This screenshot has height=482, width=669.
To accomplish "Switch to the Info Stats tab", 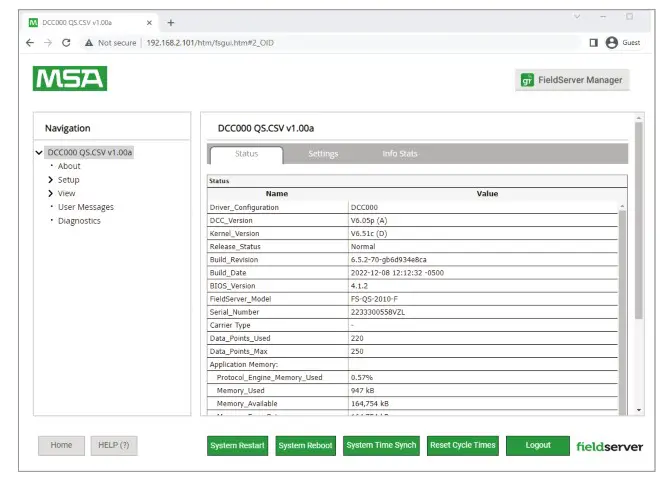I will (400, 154).
